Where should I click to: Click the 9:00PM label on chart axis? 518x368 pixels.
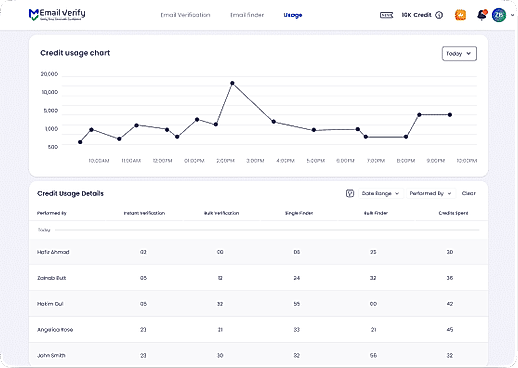click(x=436, y=161)
